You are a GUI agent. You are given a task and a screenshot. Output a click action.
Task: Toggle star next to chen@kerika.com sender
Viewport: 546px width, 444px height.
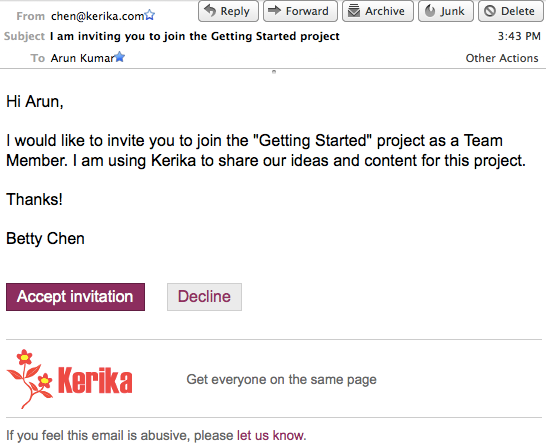[150, 15]
